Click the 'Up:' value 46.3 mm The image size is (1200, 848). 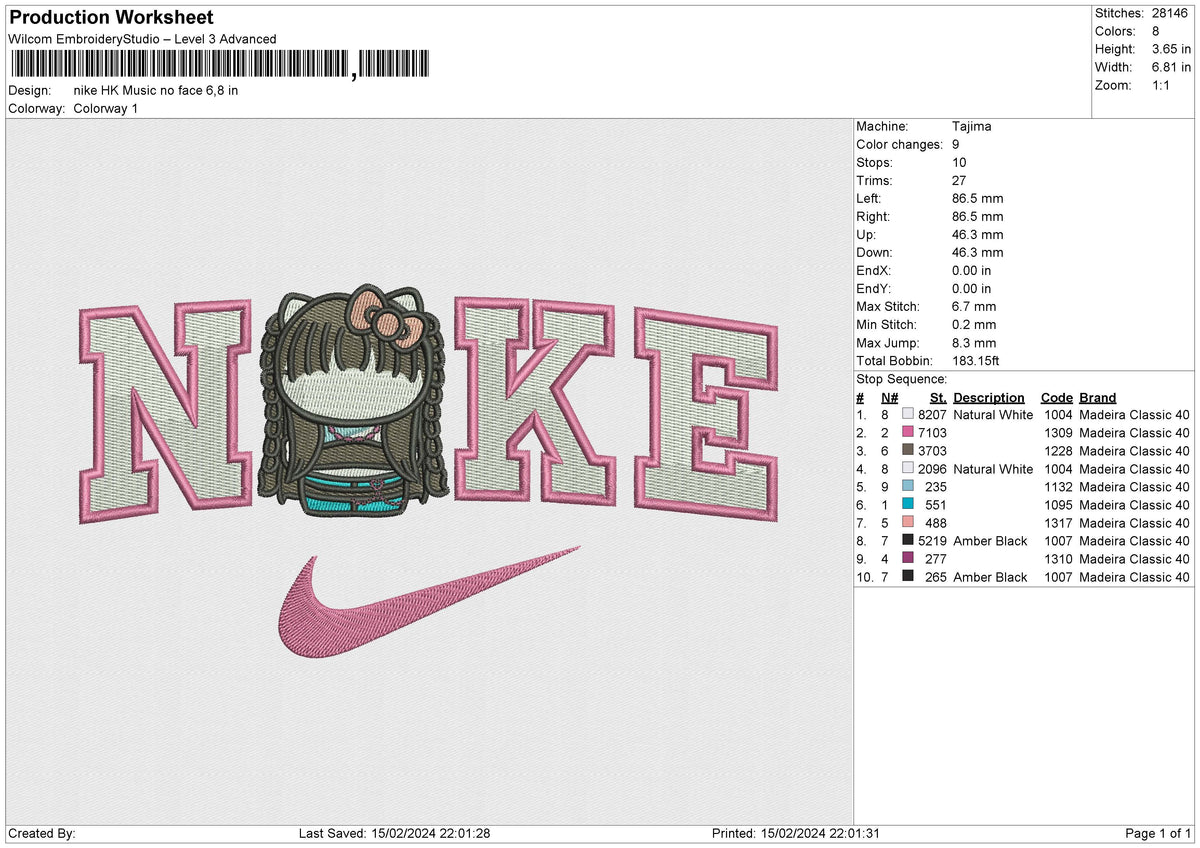click(978, 235)
